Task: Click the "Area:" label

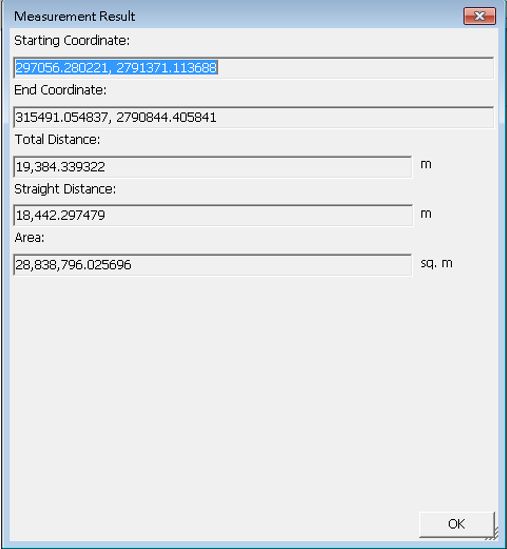Action: click(x=29, y=238)
